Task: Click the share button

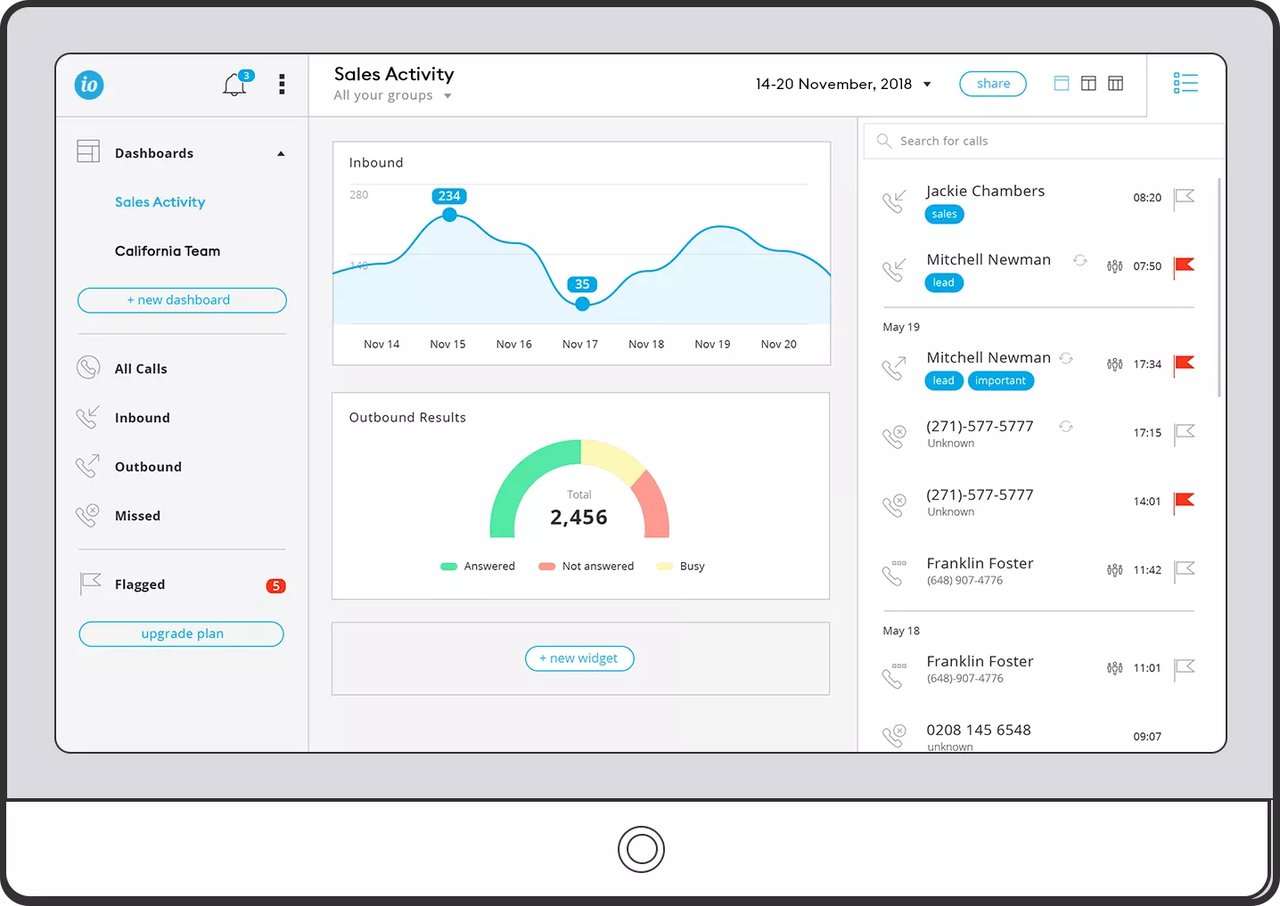Action: (x=993, y=84)
